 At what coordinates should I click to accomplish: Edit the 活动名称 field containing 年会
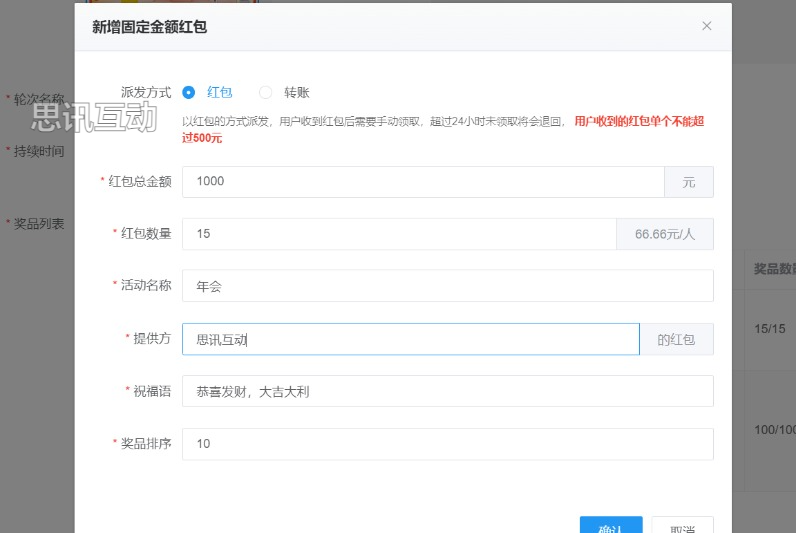447,286
